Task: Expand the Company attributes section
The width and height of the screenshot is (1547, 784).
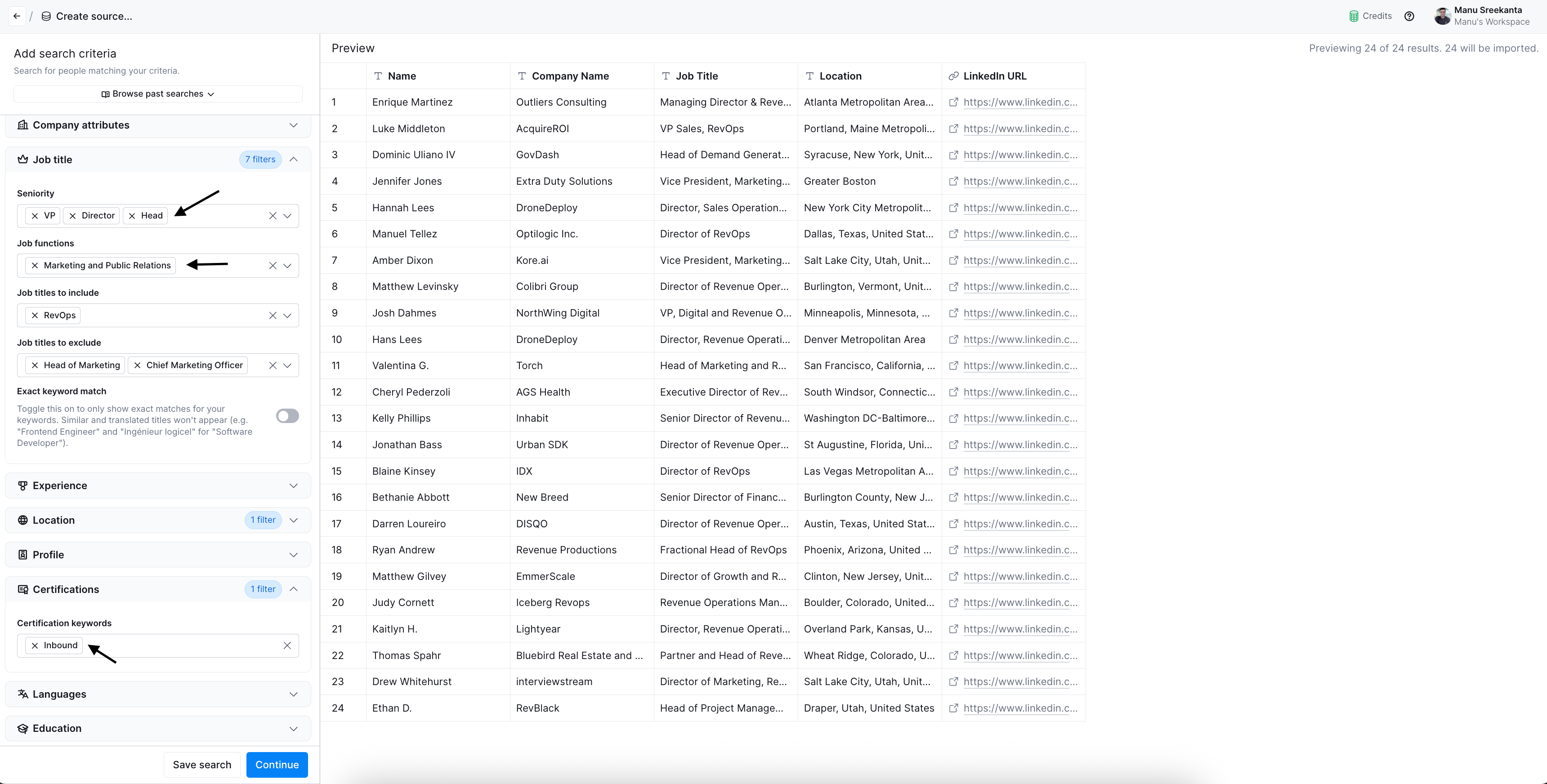Action: click(293, 125)
